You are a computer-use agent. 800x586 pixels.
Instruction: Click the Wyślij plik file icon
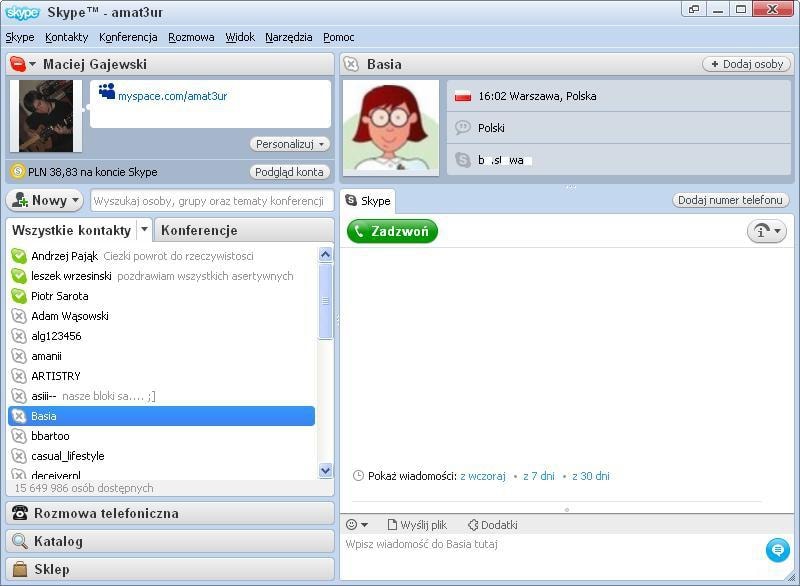pyautogui.click(x=394, y=524)
